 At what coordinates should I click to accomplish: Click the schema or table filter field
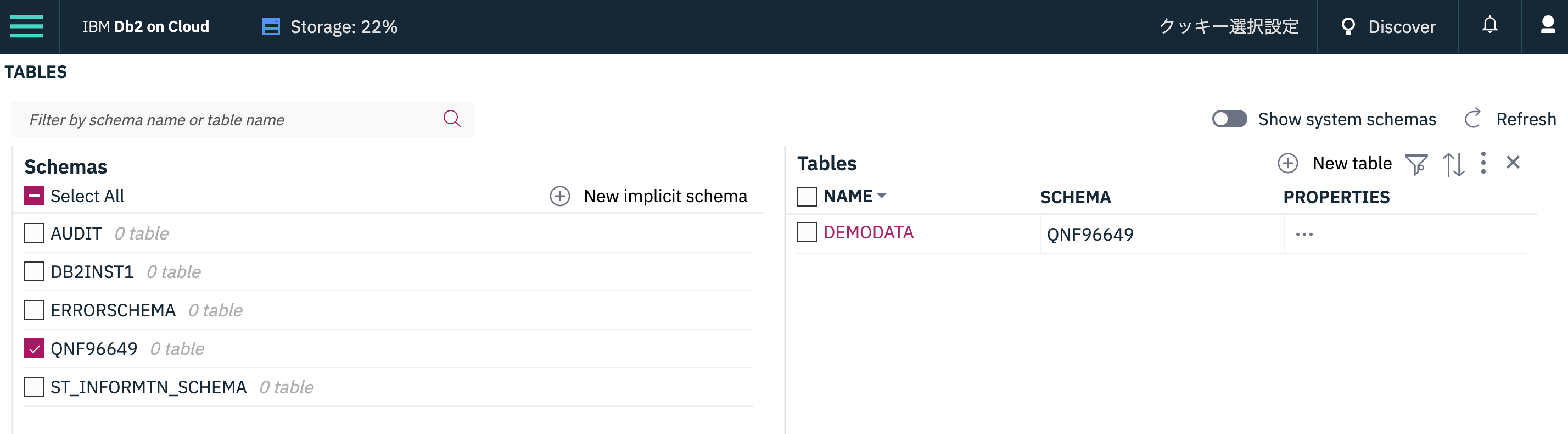pos(231,120)
